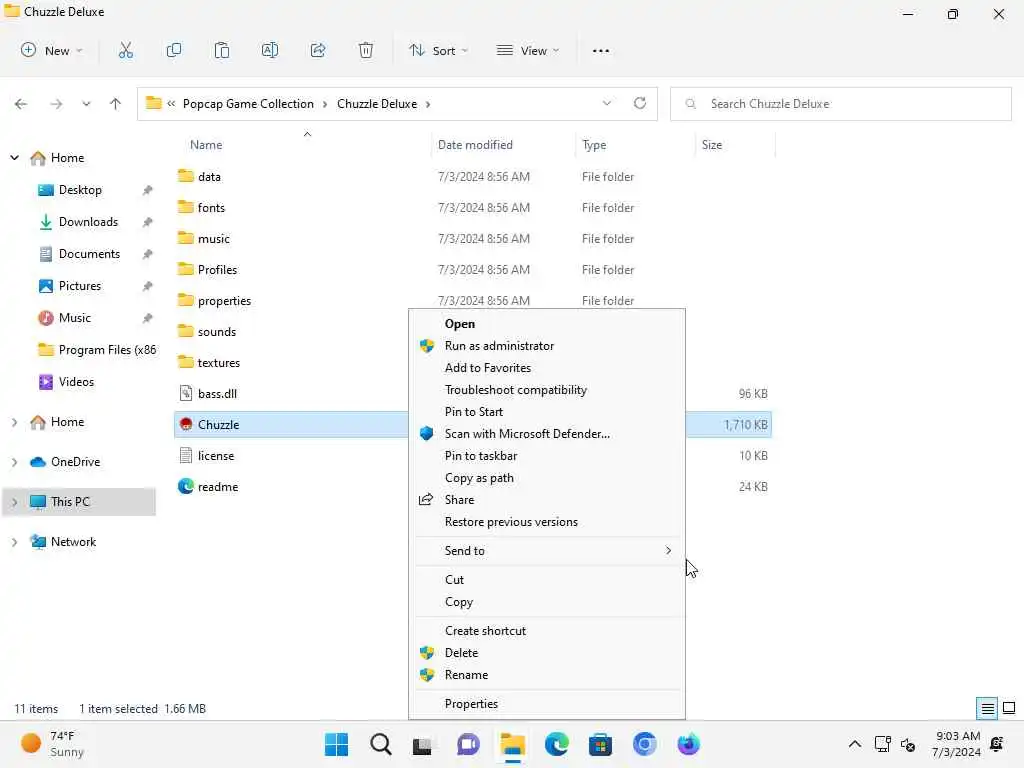Open Firefox from taskbar
This screenshot has width=1024, height=768.
pos(688,744)
